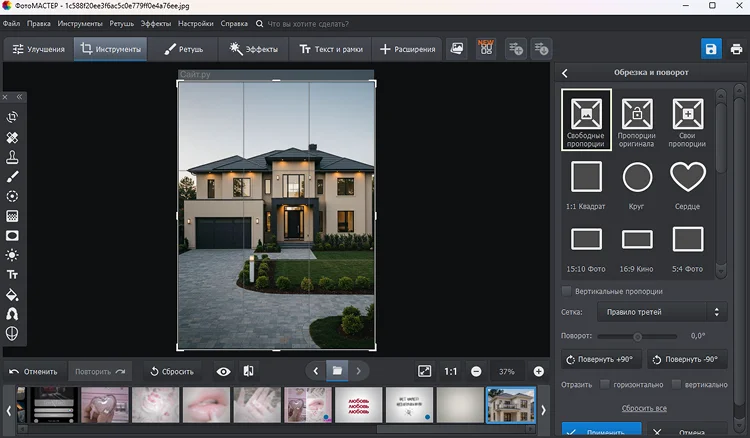Screen dimensions: 750x438
Task: Select the vignette tool in left sidebar
Action: coord(12,236)
